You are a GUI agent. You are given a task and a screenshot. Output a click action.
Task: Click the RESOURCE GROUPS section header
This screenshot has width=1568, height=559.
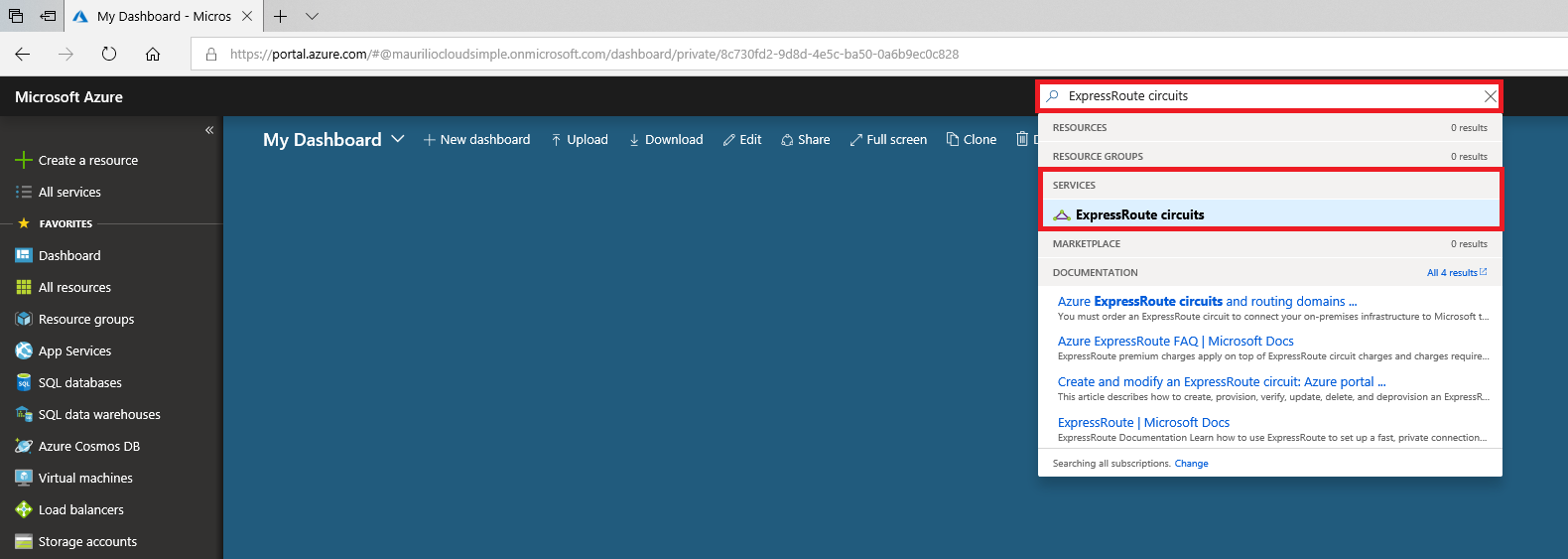pos(1098,156)
